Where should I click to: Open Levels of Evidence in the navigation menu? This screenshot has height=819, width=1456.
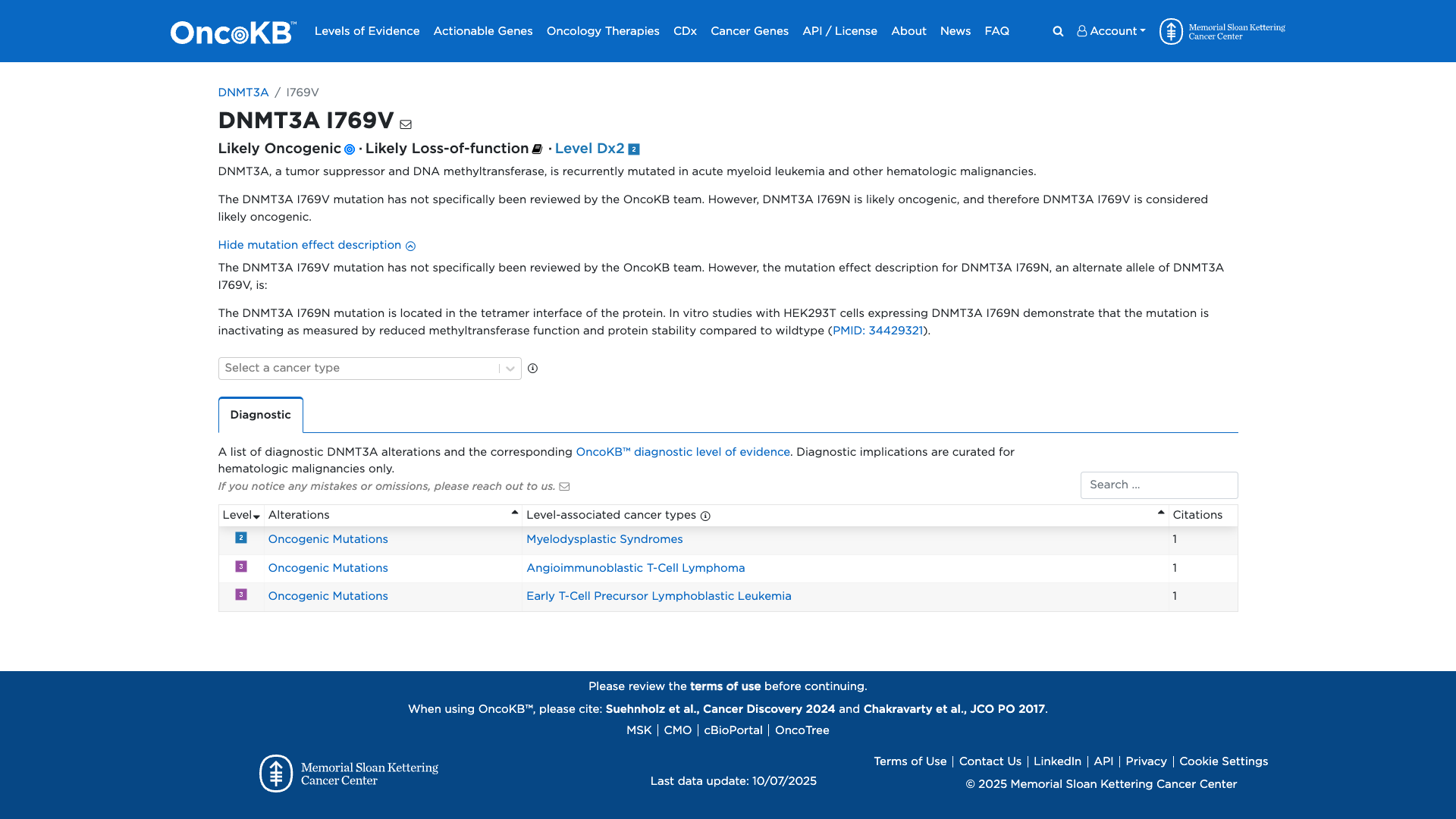pyautogui.click(x=367, y=31)
